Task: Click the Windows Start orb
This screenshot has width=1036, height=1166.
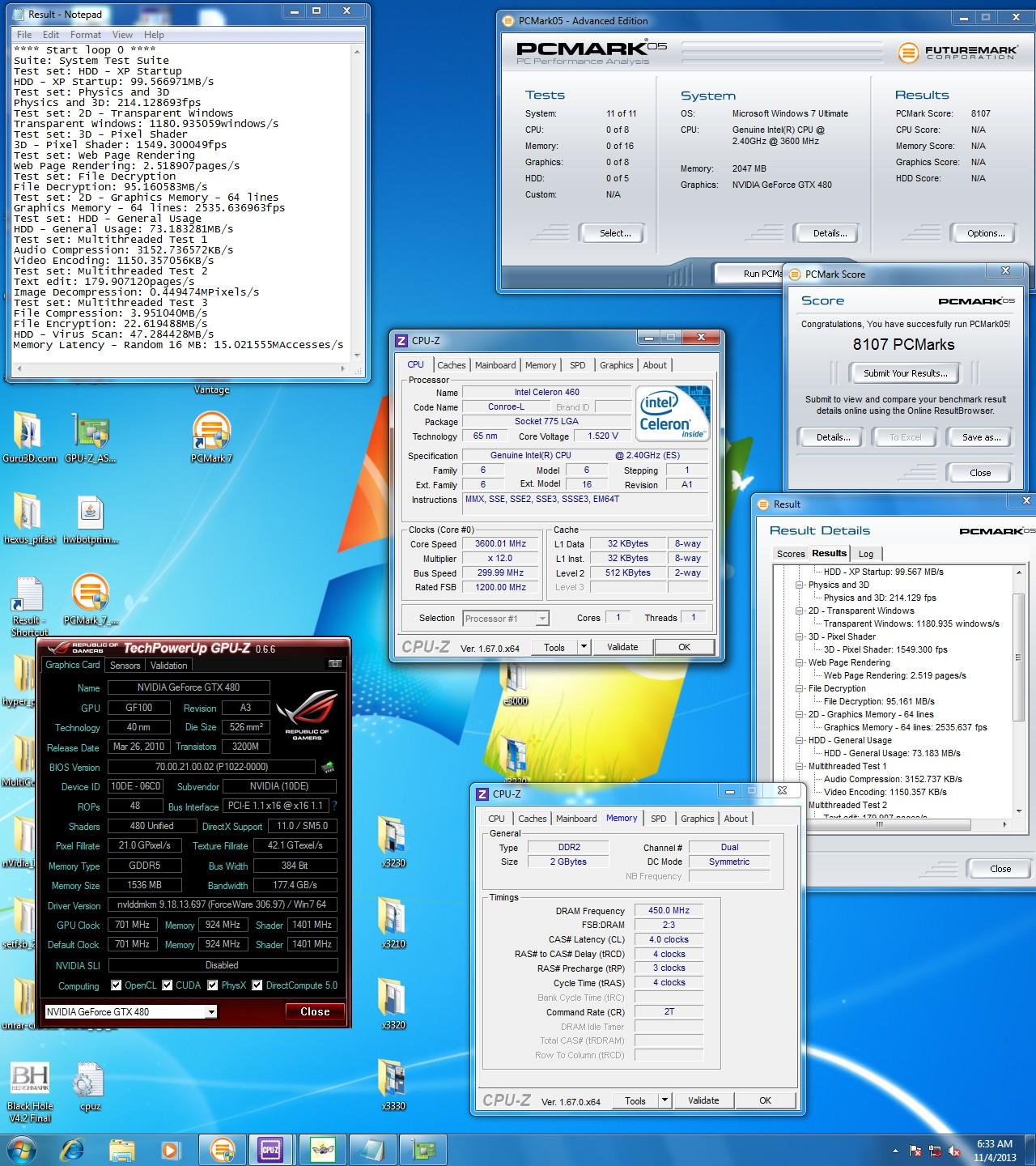Action: [x=22, y=1150]
